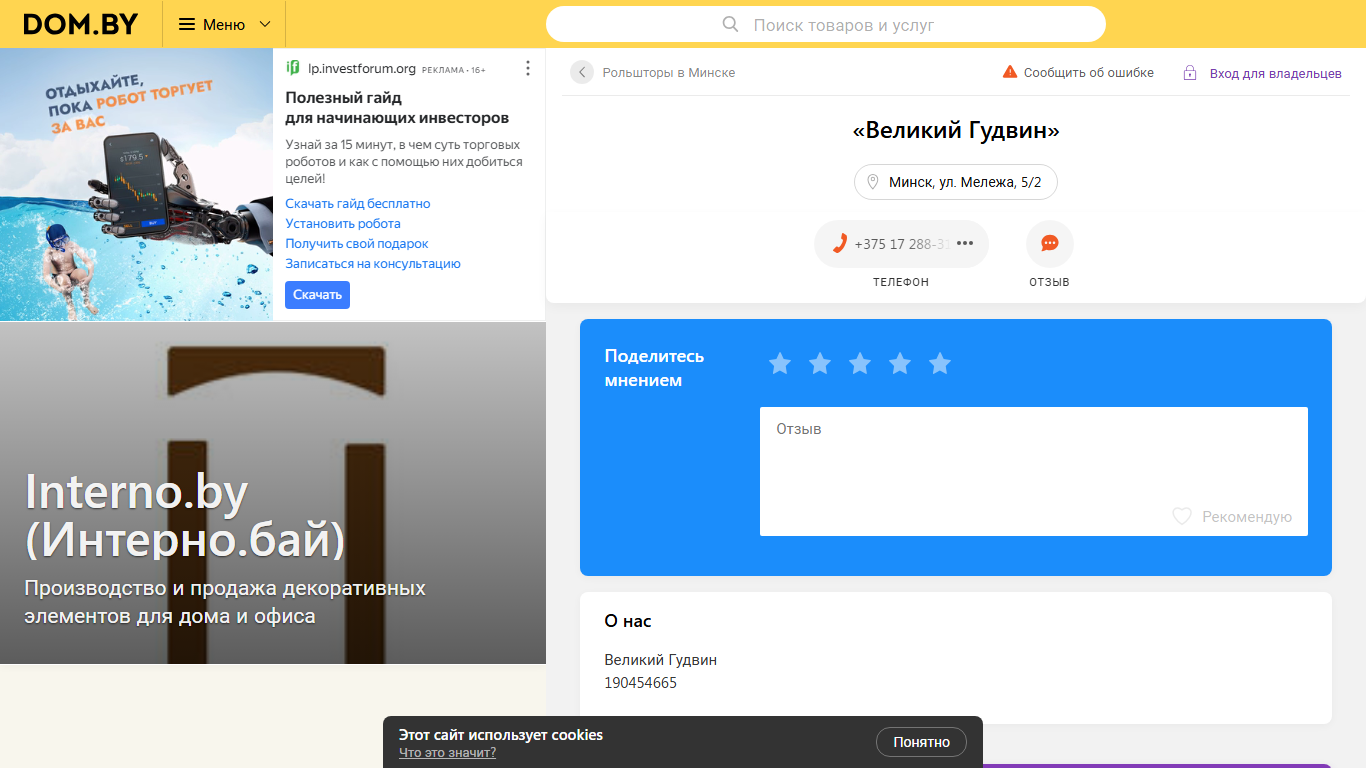Viewport: 1366px width, 768px height.
Task: Click the search magnifier icon
Action: click(x=730, y=24)
